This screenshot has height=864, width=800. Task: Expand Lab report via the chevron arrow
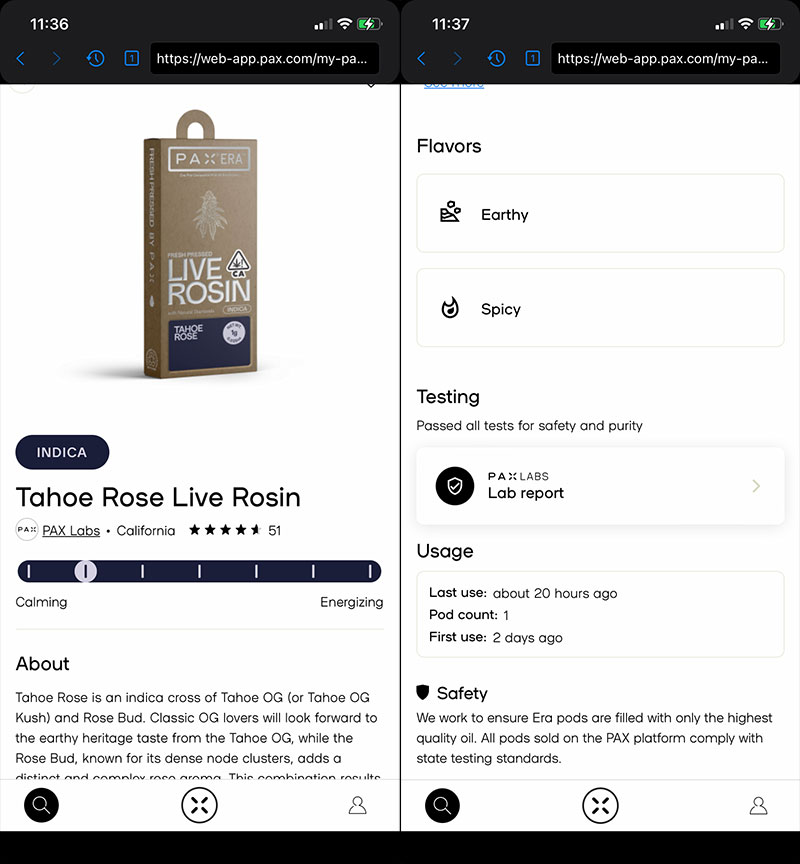tap(756, 486)
